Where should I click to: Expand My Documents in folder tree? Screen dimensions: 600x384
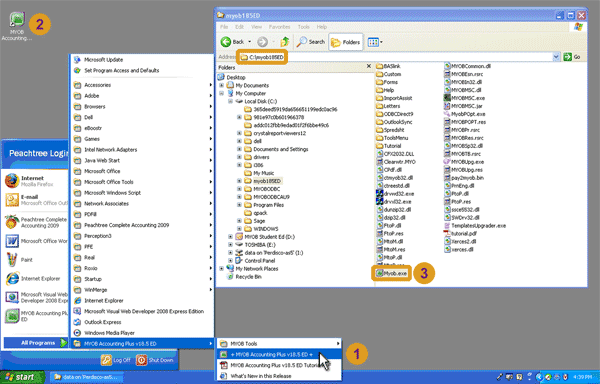point(222,85)
